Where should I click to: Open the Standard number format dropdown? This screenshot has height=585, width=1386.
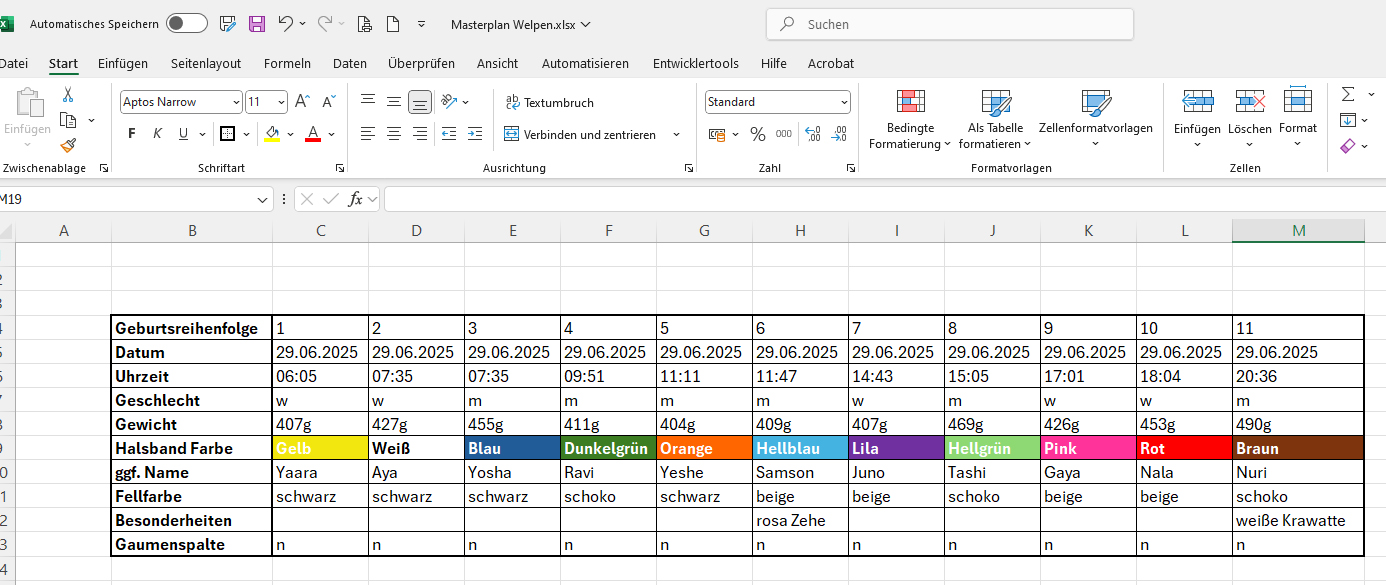(x=844, y=102)
